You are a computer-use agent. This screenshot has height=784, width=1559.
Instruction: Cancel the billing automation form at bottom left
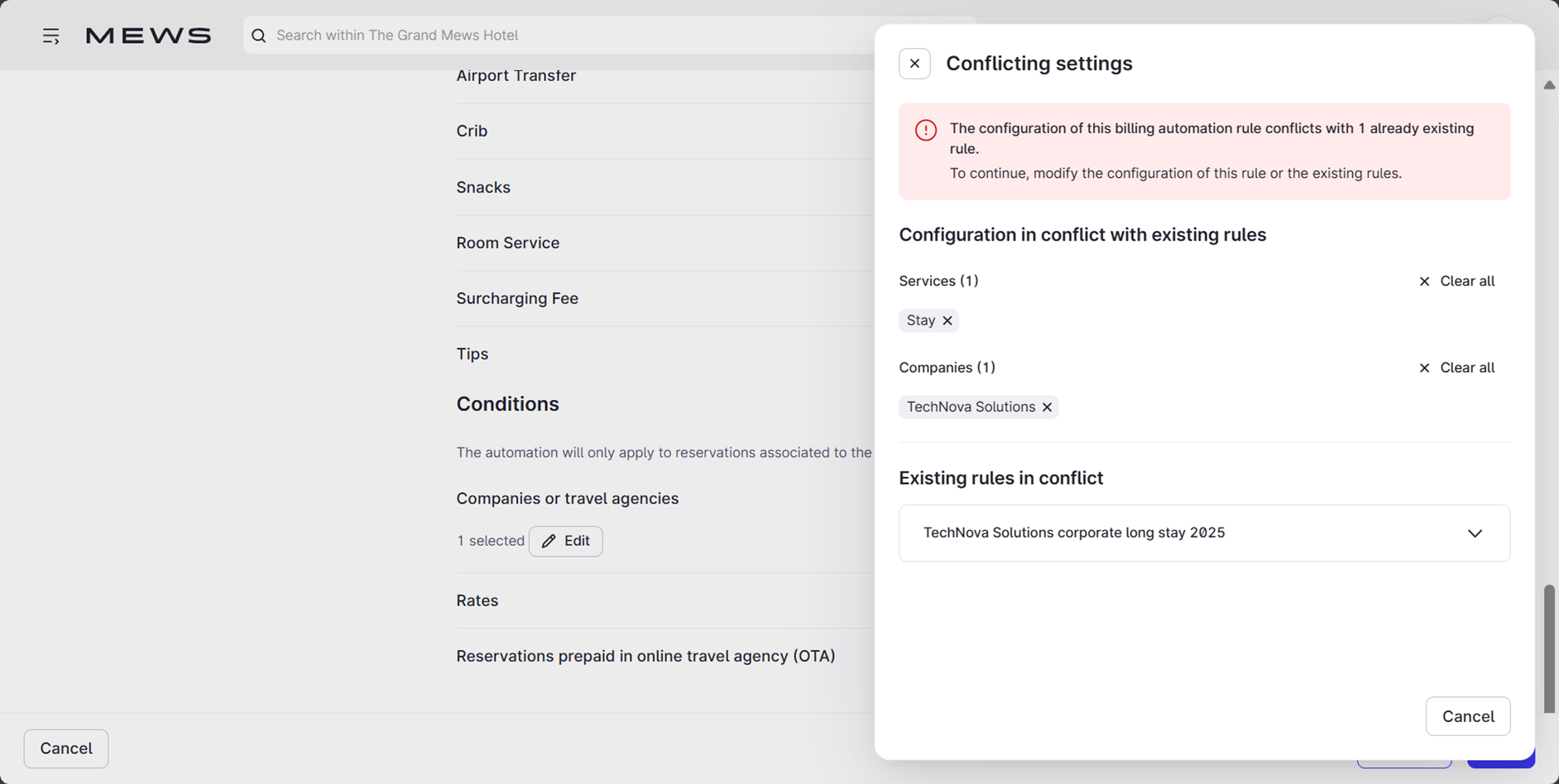coord(66,748)
